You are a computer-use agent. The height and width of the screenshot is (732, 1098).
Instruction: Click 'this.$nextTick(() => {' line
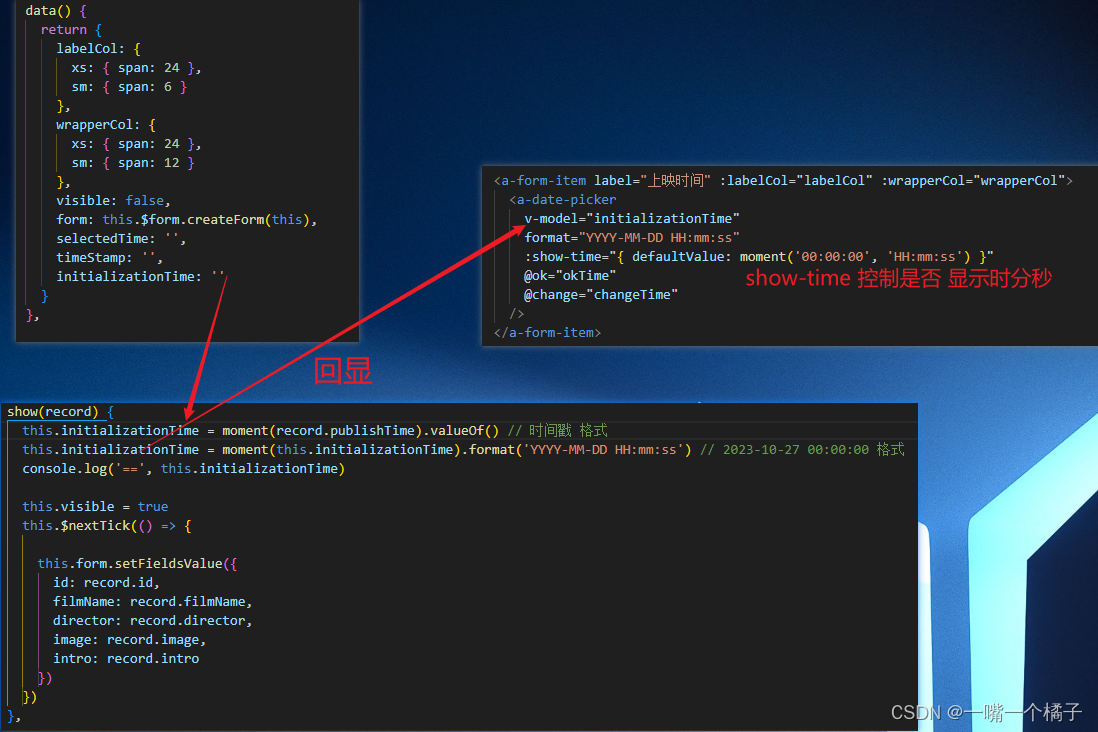click(106, 525)
